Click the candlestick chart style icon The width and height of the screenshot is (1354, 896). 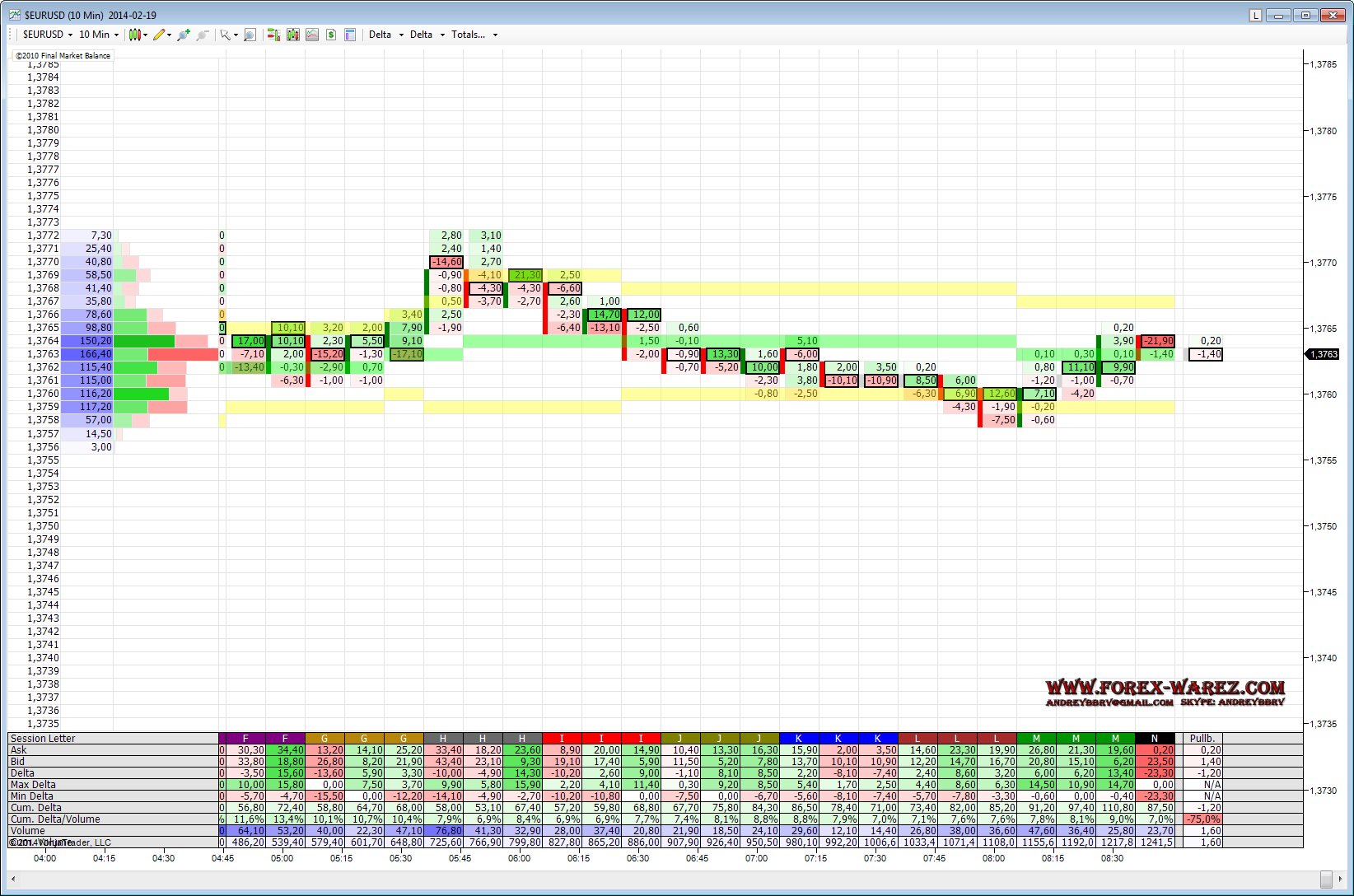pos(135,35)
